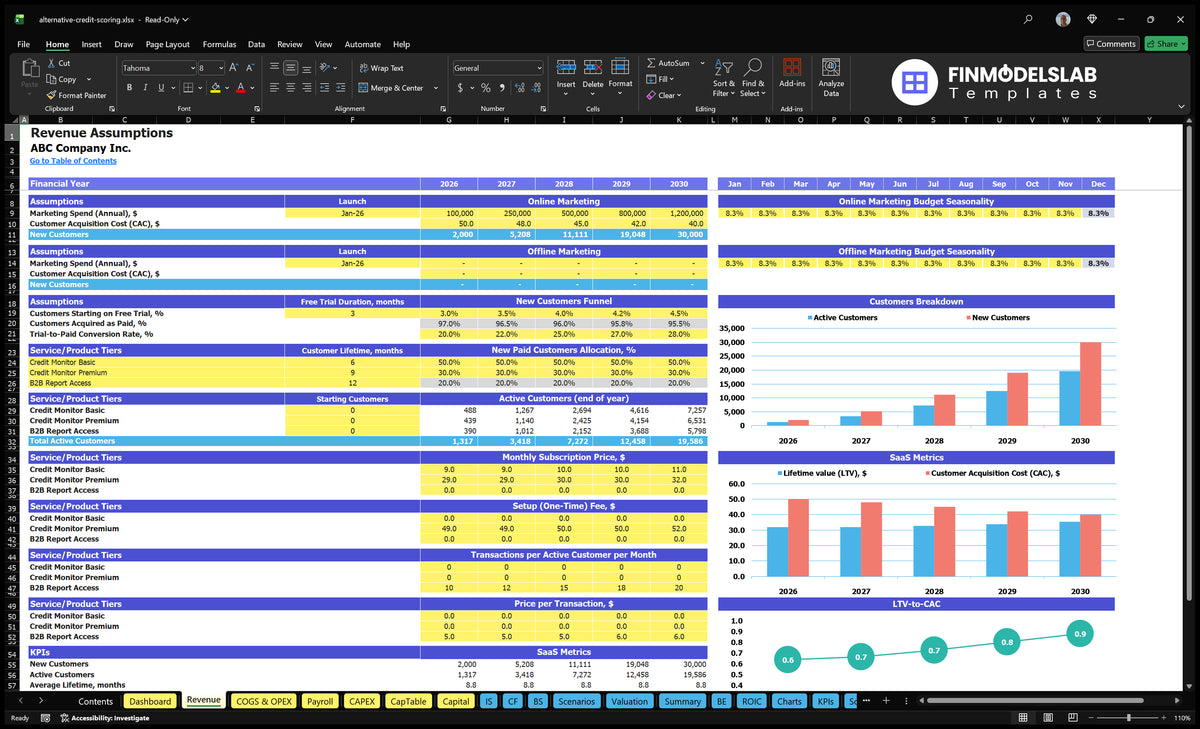Image resolution: width=1200 pixels, height=729 pixels.
Task: Go to the Valuation sheet tab
Action: click(629, 701)
